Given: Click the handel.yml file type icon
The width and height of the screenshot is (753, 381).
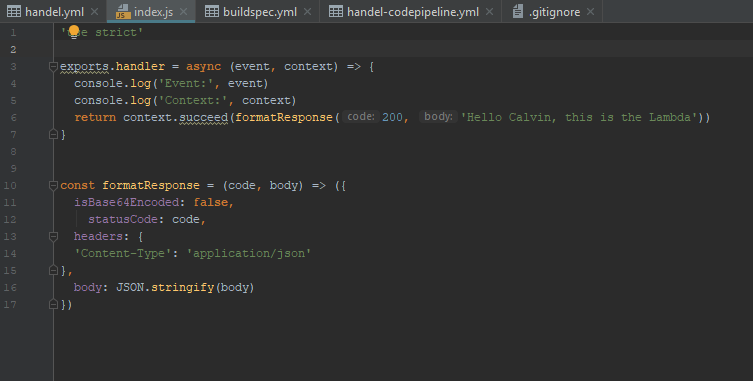Looking at the screenshot, I should point(14,12).
